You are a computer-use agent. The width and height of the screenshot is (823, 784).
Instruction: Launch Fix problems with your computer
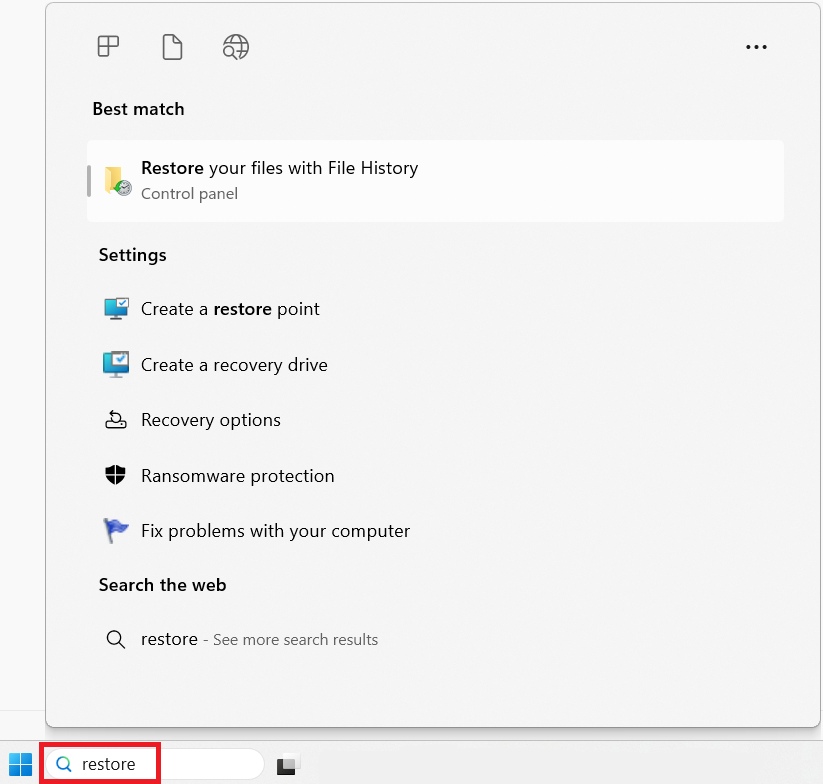click(276, 530)
